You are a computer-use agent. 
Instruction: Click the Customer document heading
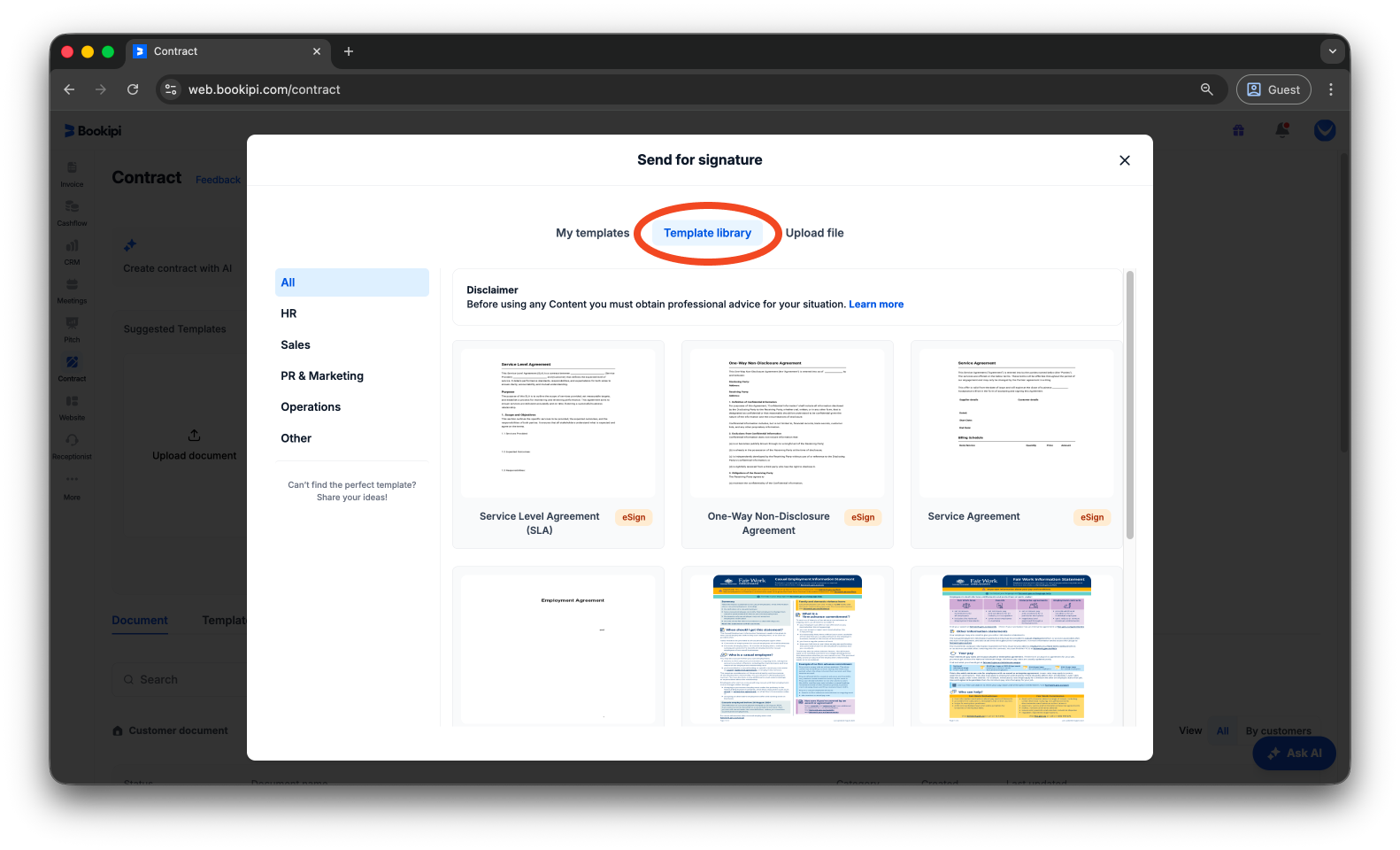click(x=178, y=731)
